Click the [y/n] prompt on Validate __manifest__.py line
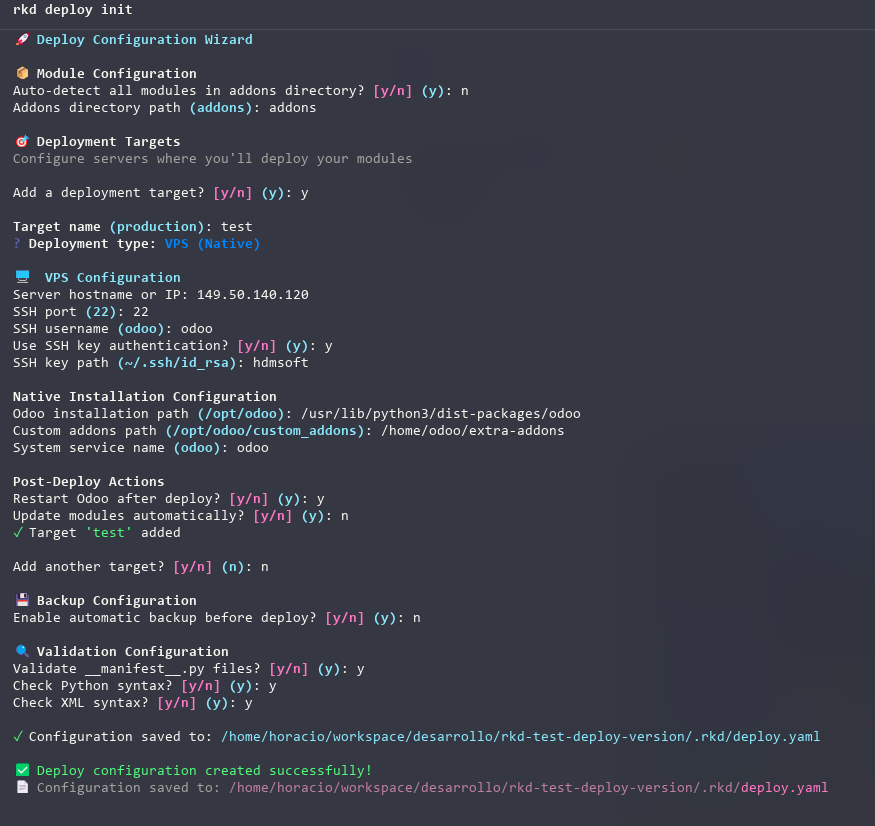This screenshot has height=826, width=875. (x=289, y=669)
